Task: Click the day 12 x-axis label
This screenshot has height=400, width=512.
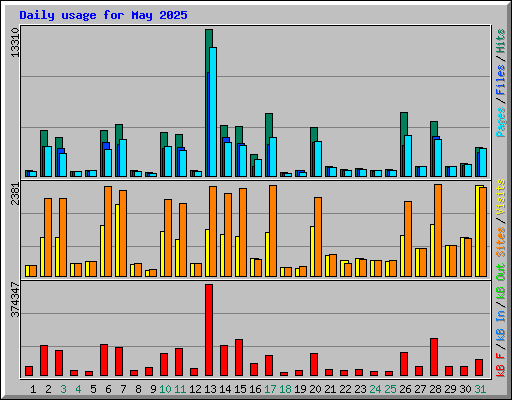Action: [x=195, y=389]
